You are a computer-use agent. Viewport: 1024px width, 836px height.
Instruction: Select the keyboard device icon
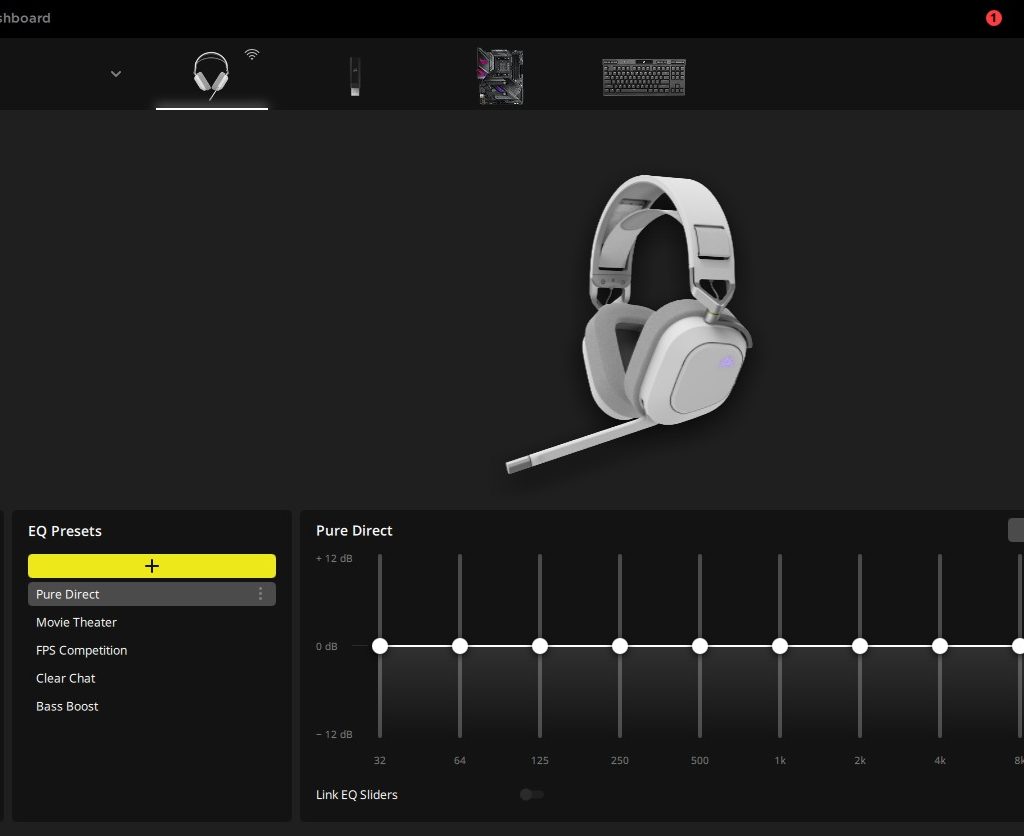click(643, 77)
